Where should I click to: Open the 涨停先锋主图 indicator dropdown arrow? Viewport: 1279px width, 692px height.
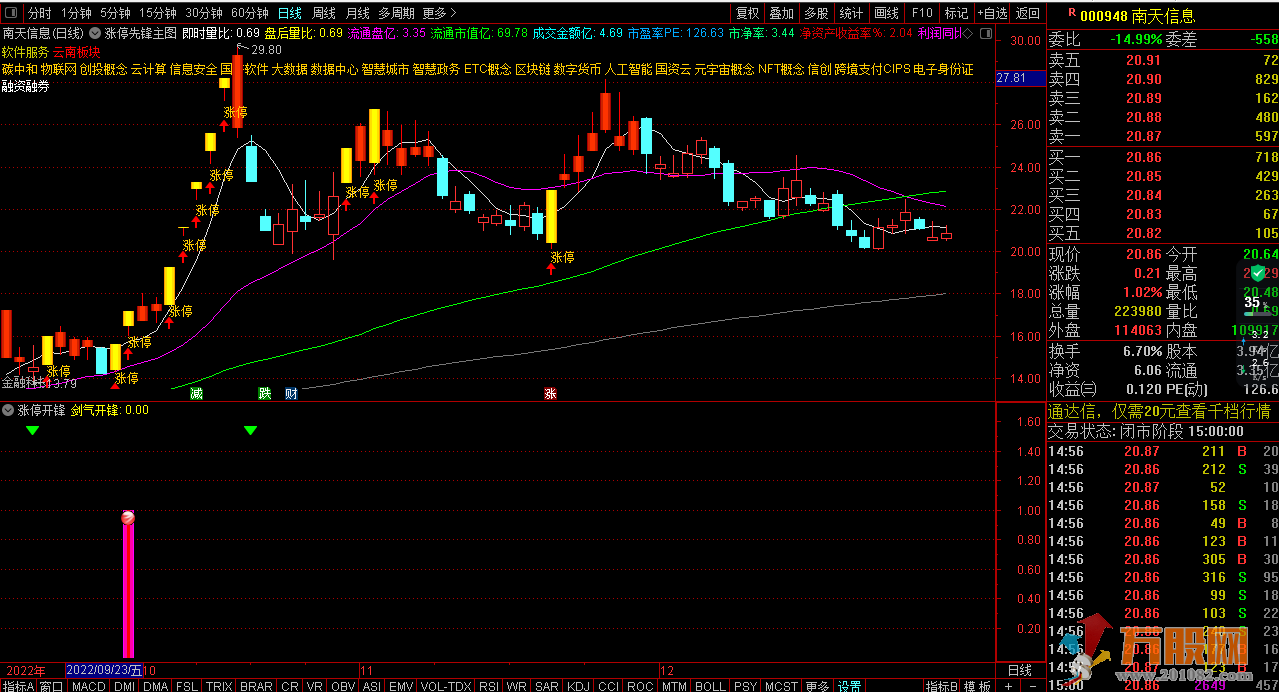pos(94,33)
